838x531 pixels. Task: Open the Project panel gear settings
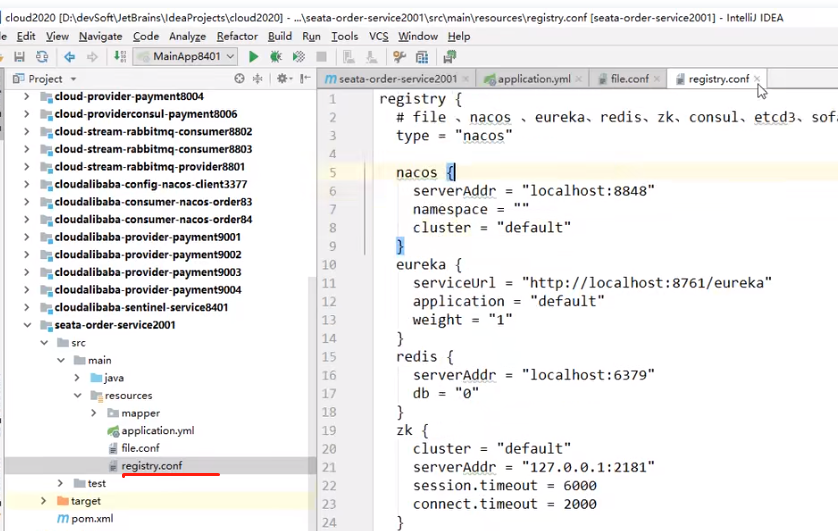pyautogui.click(x=284, y=79)
